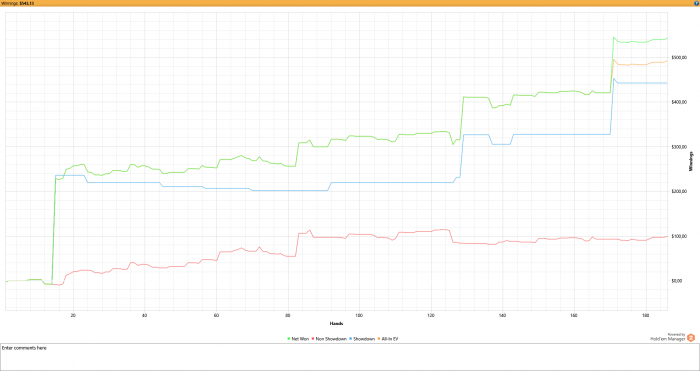Viewport: 700px width, 371px height.
Task: Toggle the Net Won legend entry
Action: (299, 339)
